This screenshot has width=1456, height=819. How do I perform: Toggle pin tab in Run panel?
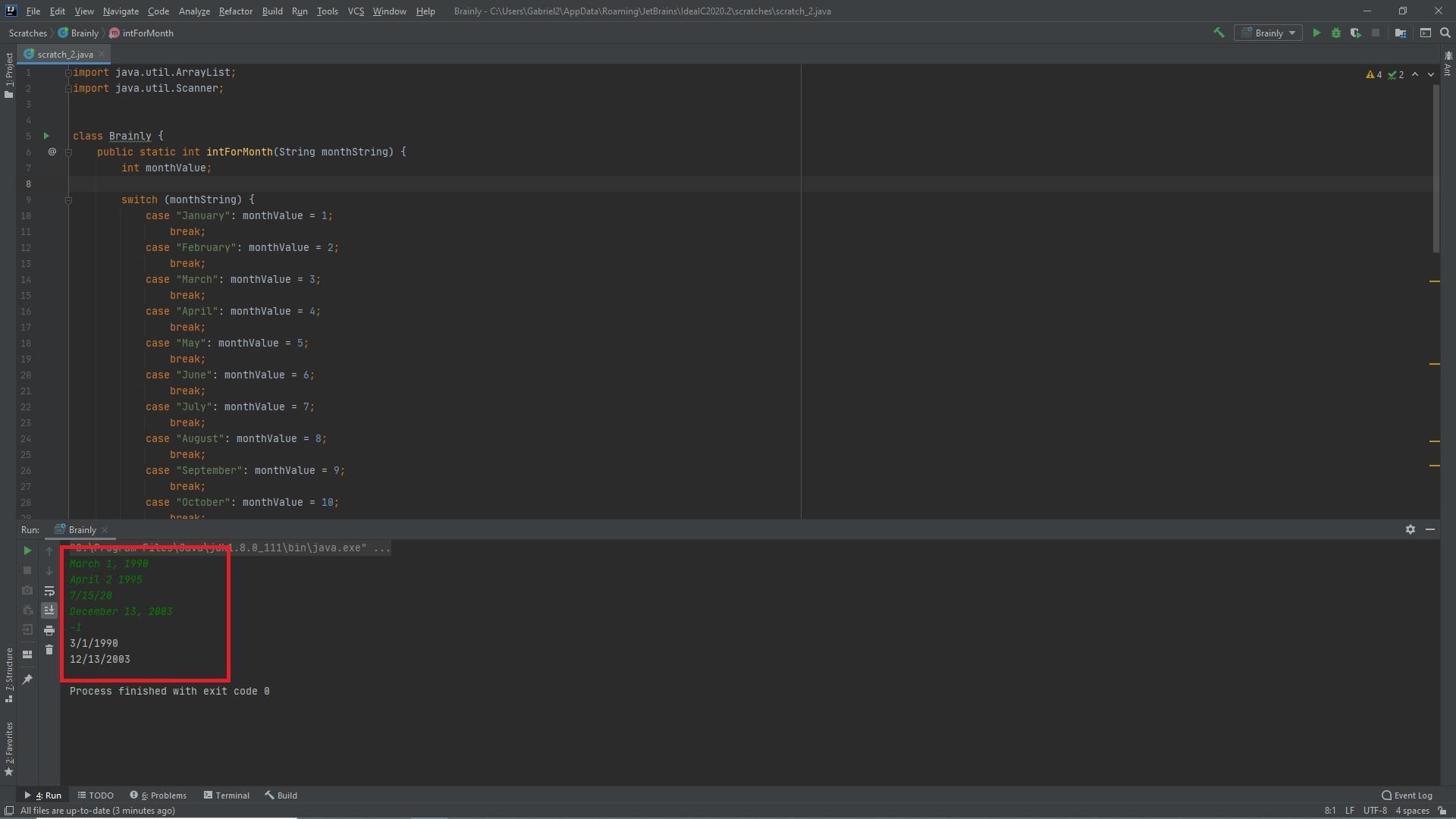click(27, 679)
